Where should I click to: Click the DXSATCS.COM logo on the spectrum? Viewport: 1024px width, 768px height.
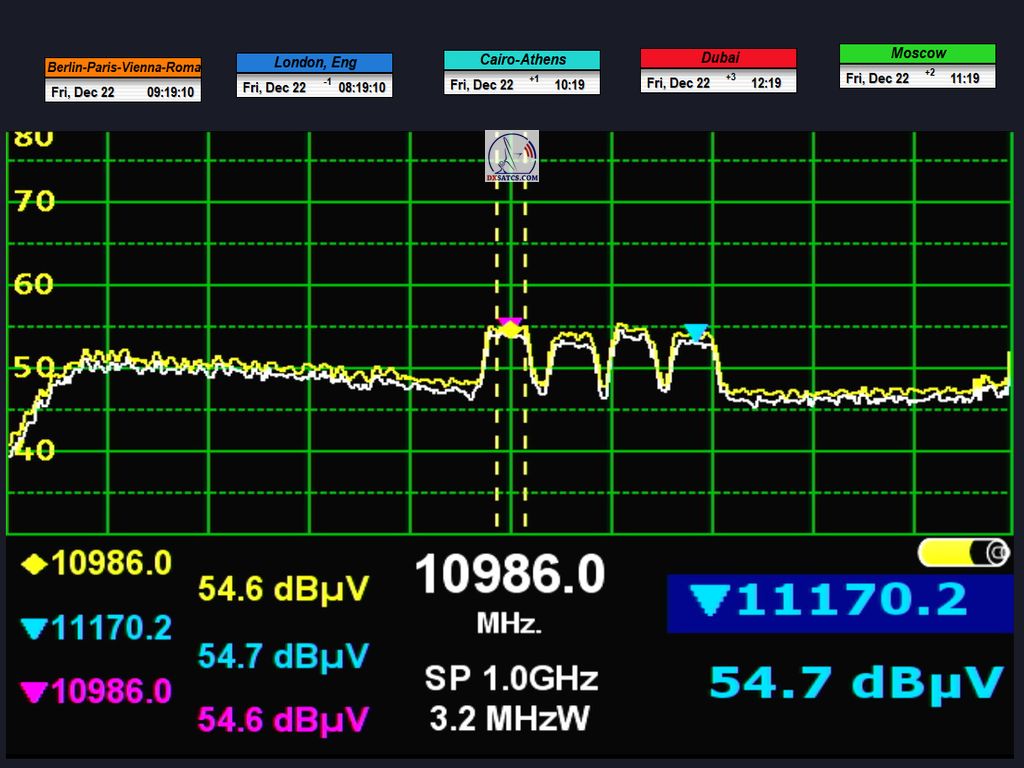click(512, 156)
